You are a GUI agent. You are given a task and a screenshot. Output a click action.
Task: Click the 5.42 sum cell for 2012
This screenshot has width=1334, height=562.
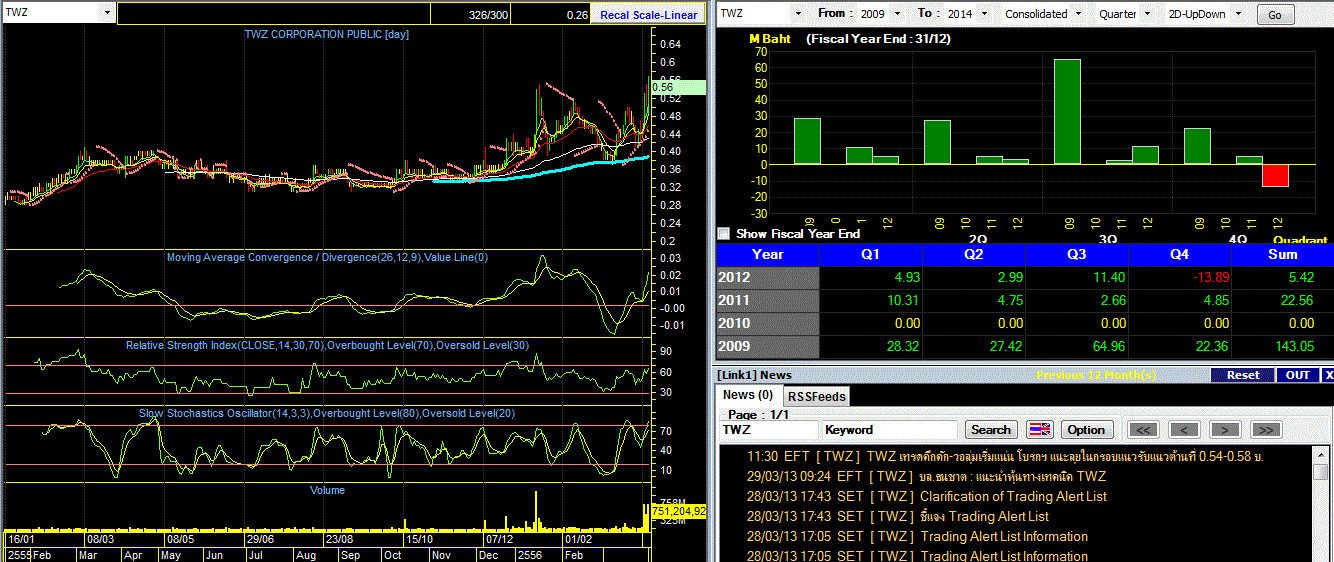[1283, 277]
